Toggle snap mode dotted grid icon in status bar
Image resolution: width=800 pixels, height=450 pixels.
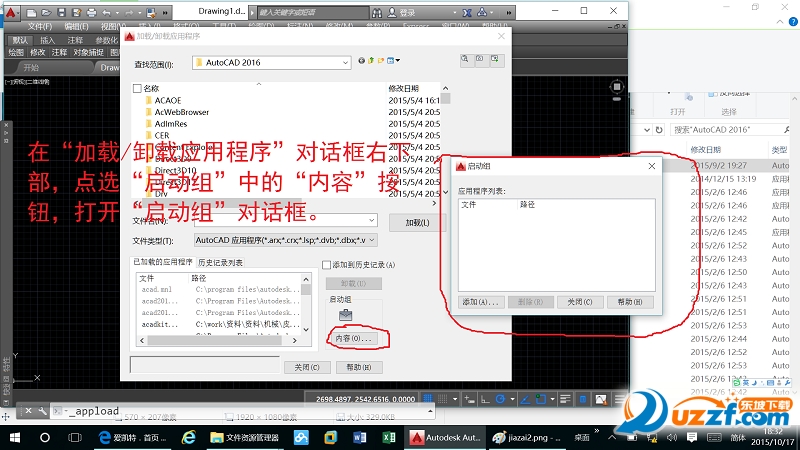442,399
